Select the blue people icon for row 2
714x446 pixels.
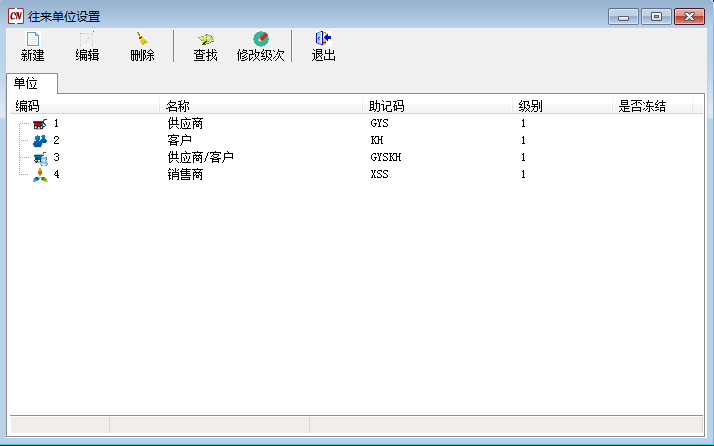pyautogui.click(x=40, y=141)
